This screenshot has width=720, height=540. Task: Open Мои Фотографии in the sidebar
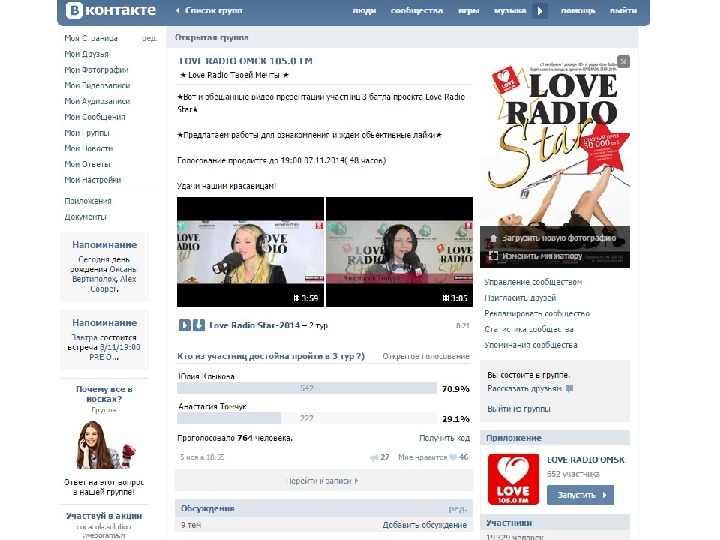96,70
